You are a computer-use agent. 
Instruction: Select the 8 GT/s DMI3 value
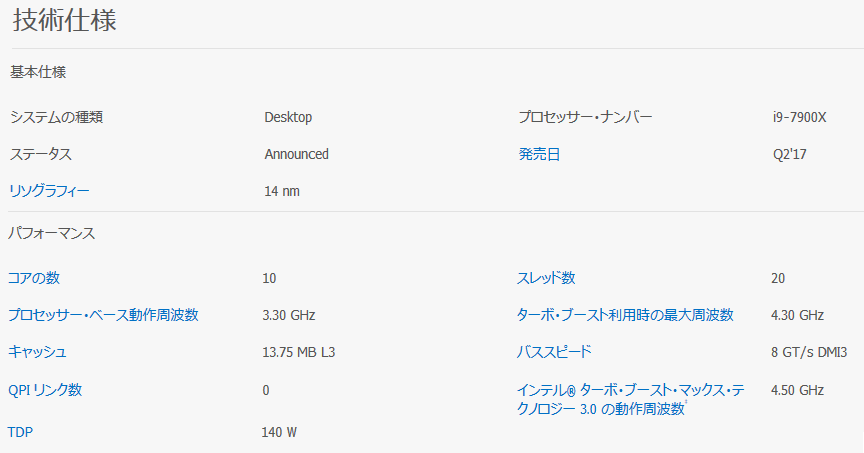point(809,352)
